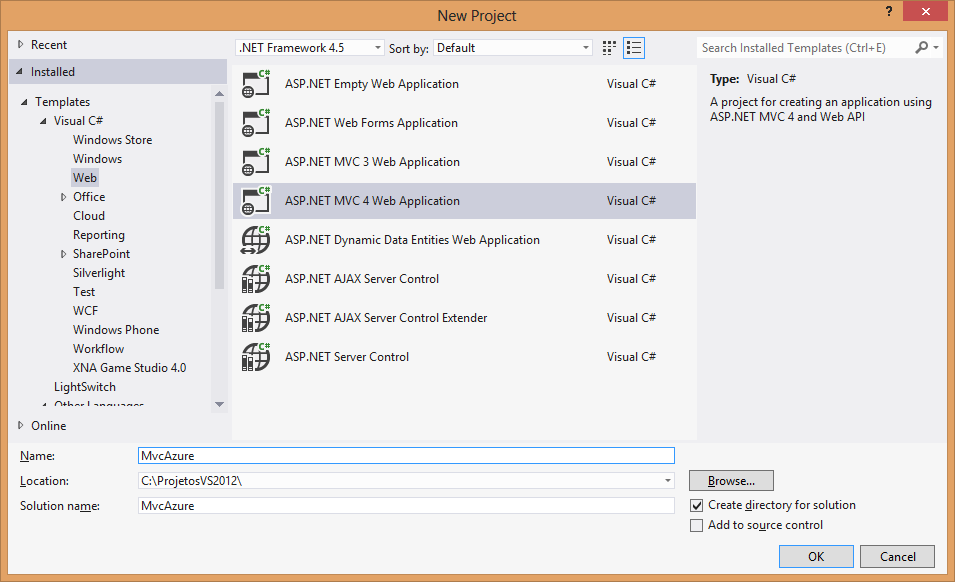Expand the Office tree node
The height and width of the screenshot is (582, 955).
(63, 197)
